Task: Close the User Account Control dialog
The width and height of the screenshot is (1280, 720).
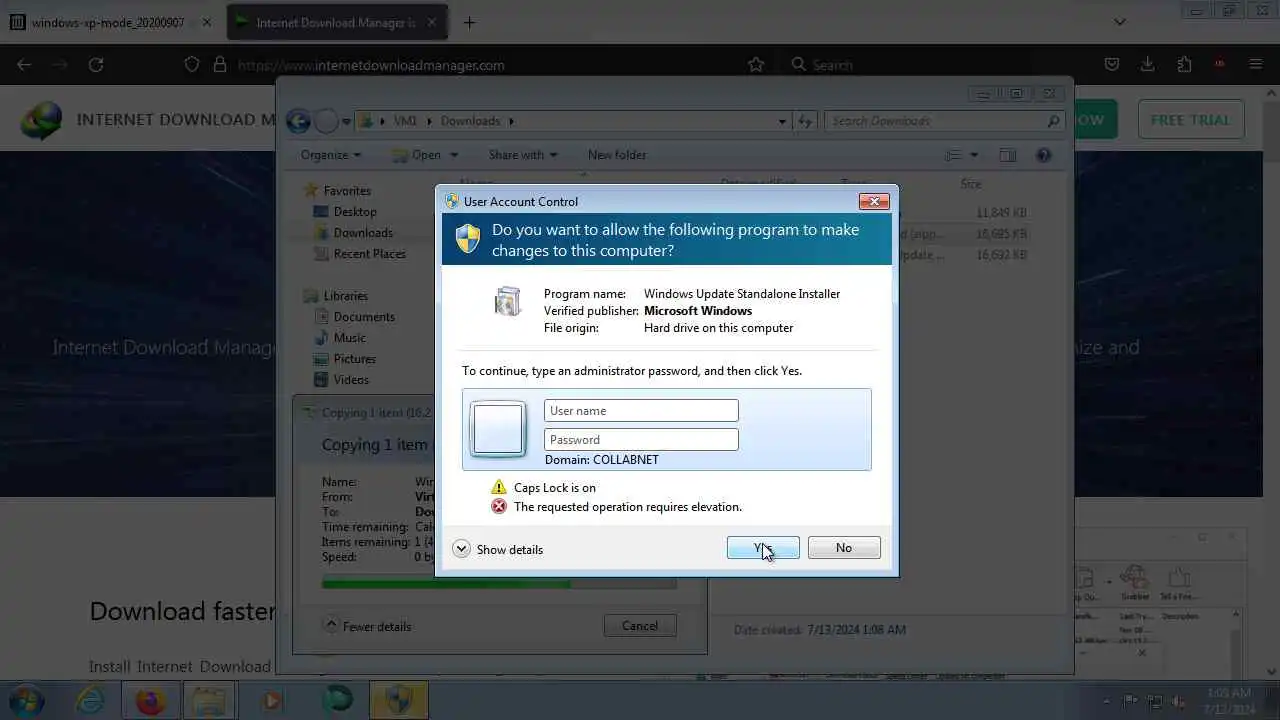Action: (874, 201)
